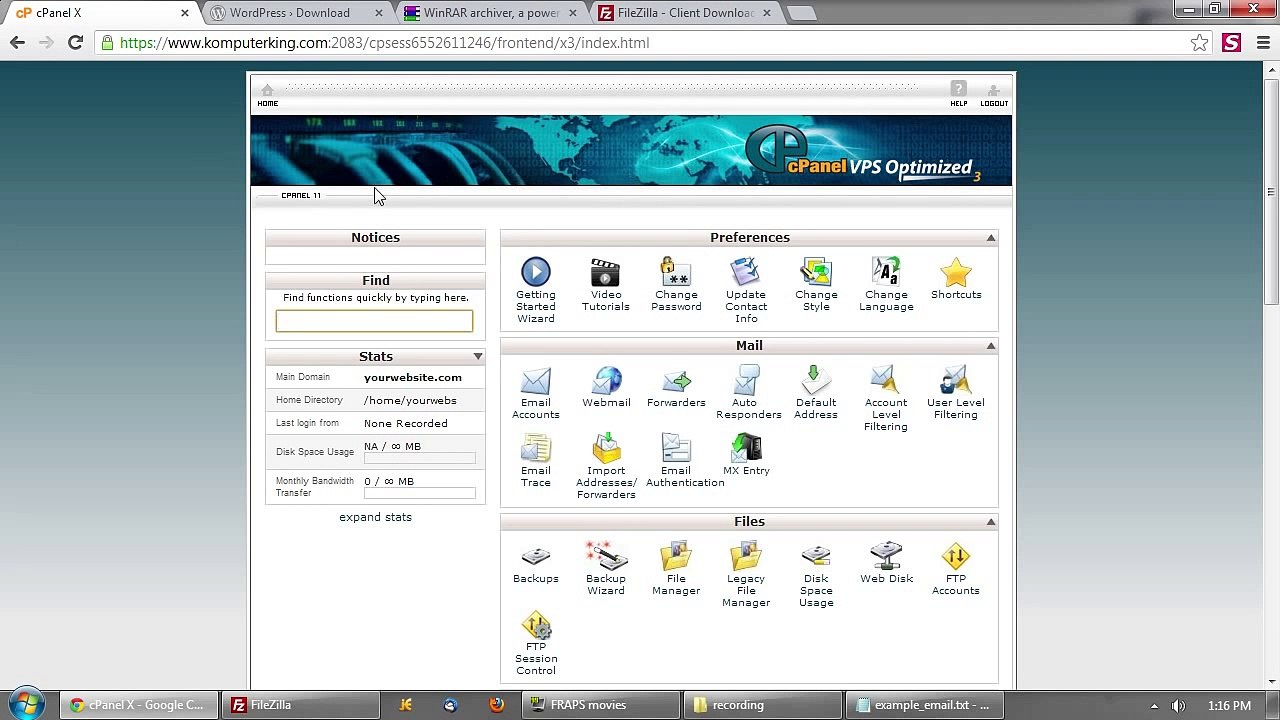Image resolution: width=1280 pixels, height=720 pixels.
Task: Open Video Tutorials
Action: (x=605, y=285)
